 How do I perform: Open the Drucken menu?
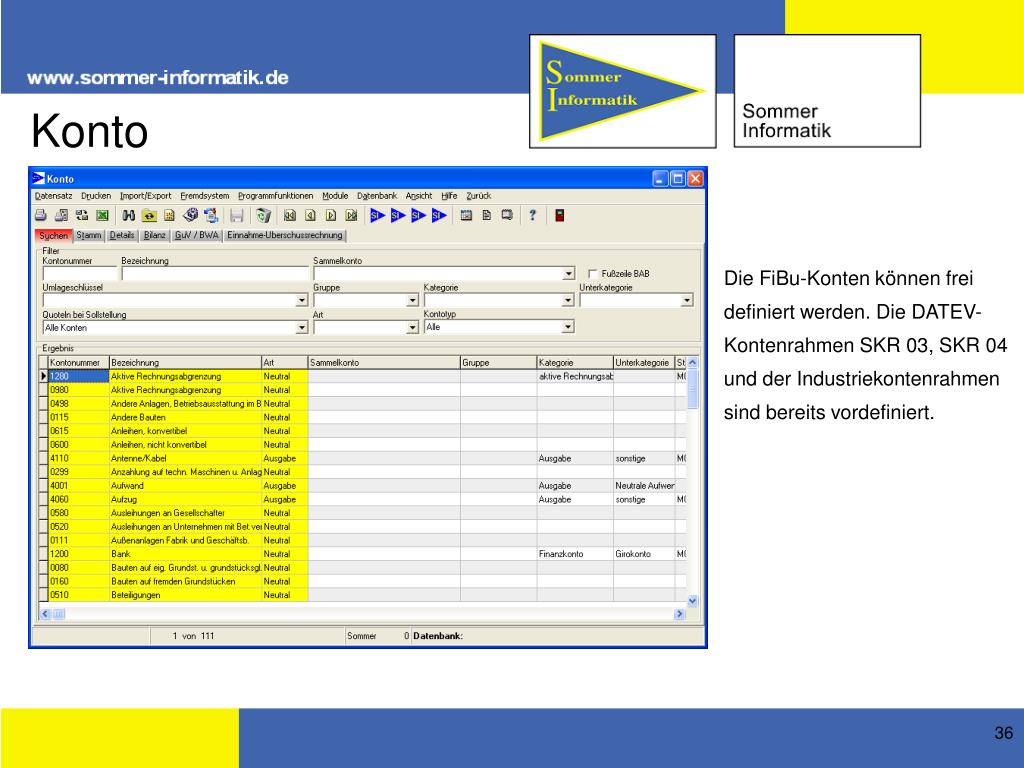pyautogui.click(x=96, y=196)
